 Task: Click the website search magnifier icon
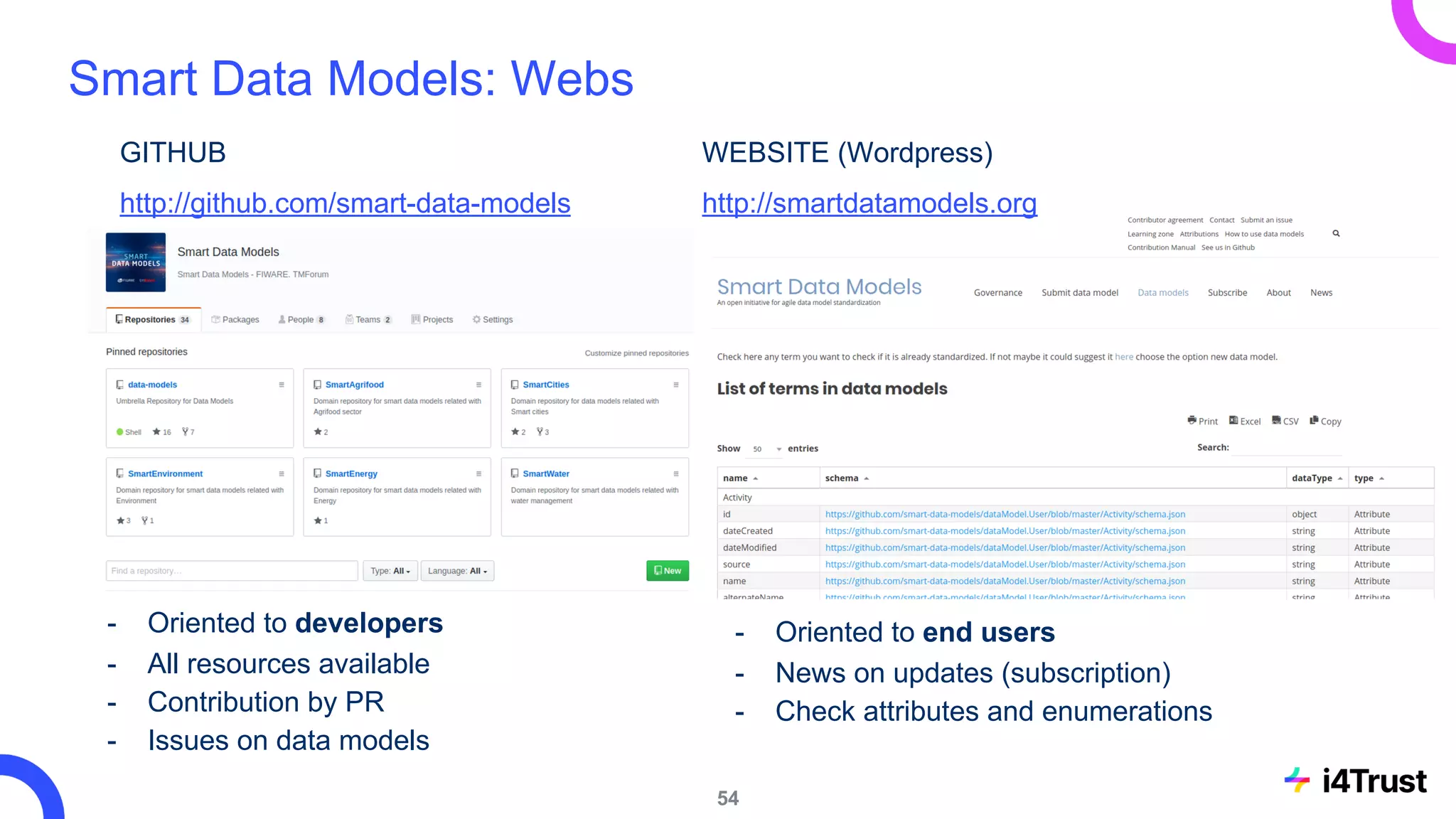(x=1336, y=233)
